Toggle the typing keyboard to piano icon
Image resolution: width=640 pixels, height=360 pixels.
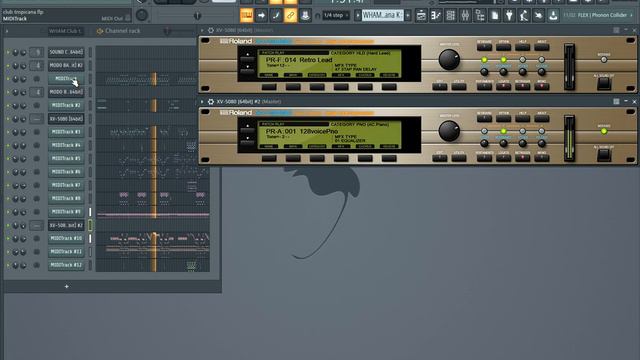247,16
